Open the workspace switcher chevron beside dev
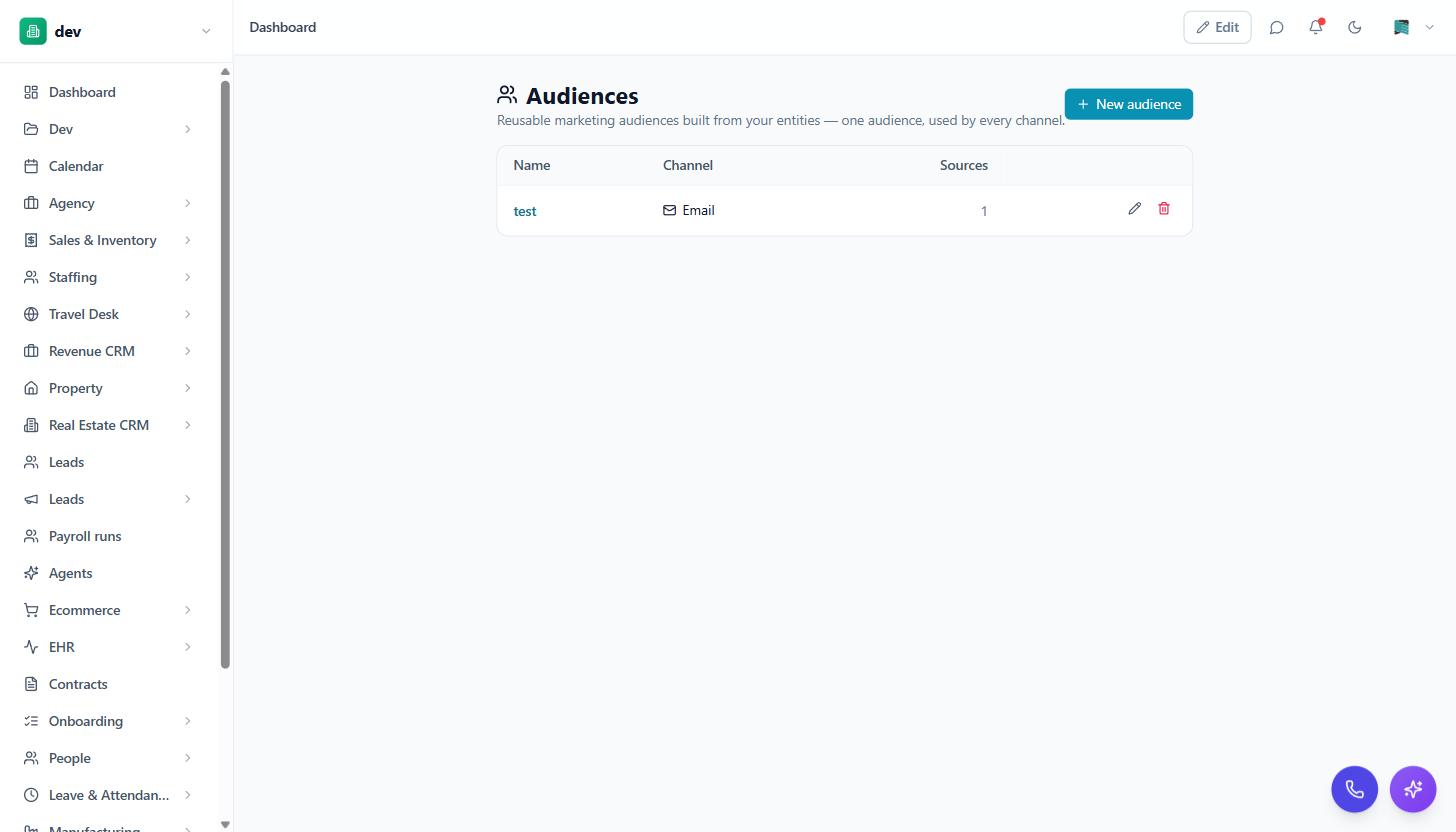 [206, 31]
